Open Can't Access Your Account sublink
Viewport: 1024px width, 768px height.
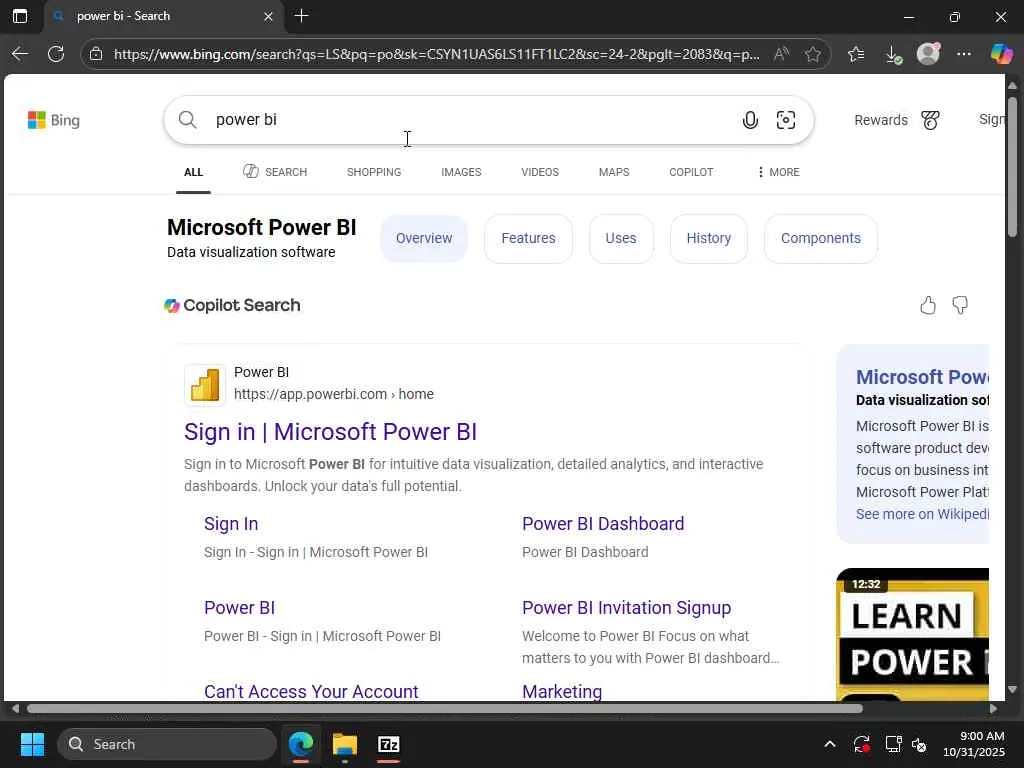click(x=311, y=691)
